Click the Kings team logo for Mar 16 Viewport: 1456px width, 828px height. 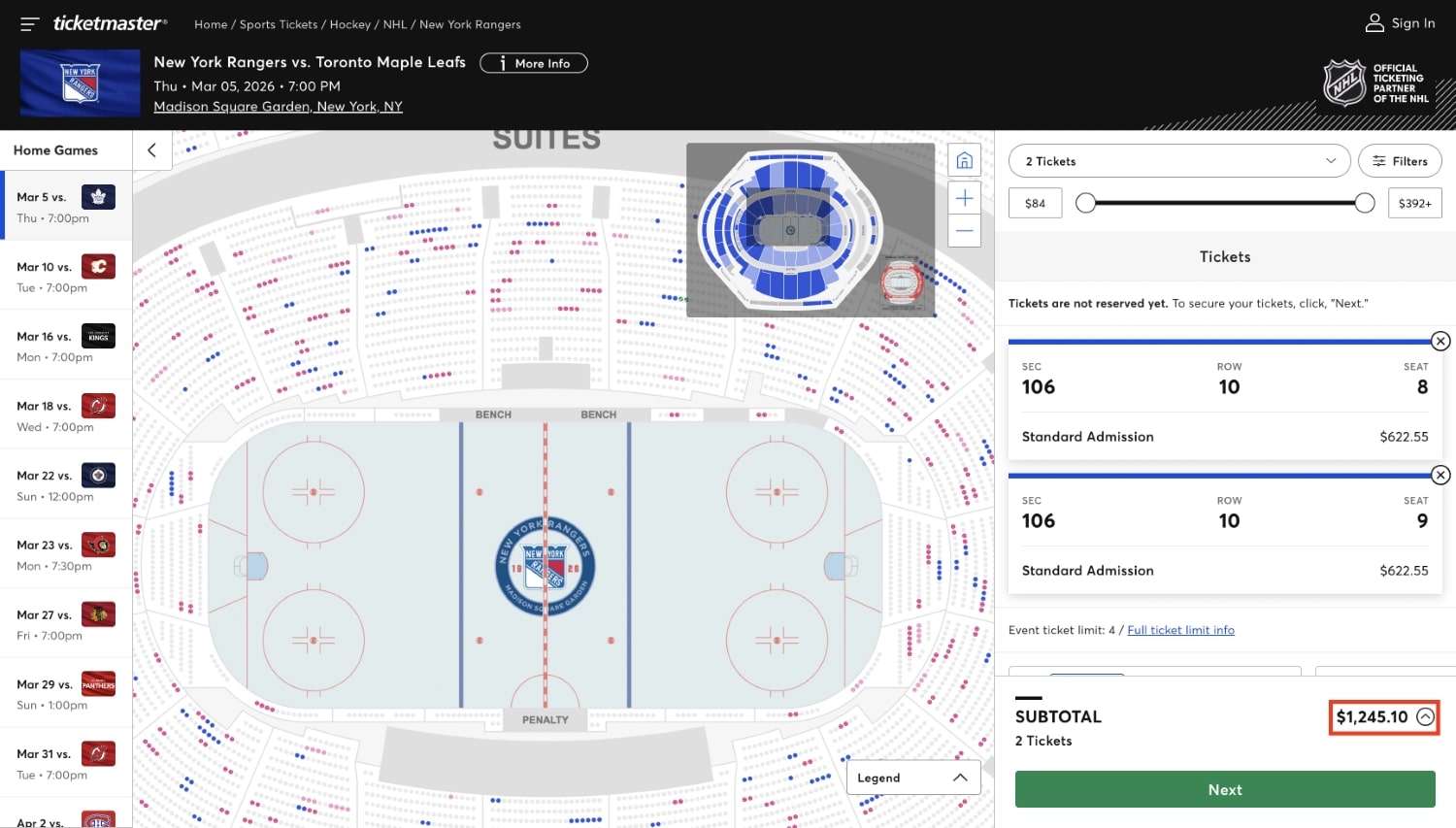pyautogui.click(x=98, y=336)
